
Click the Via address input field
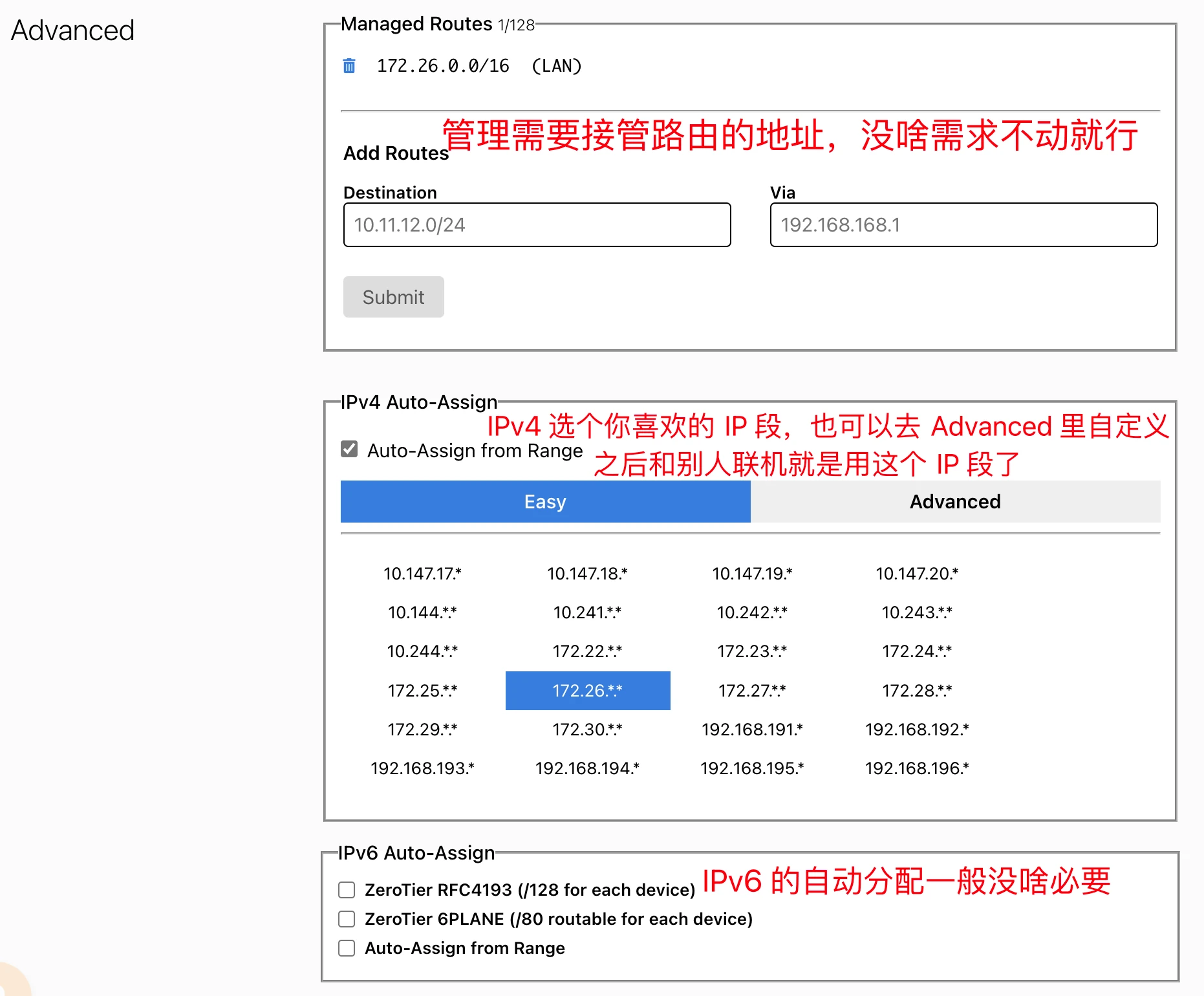click(963, 225)
